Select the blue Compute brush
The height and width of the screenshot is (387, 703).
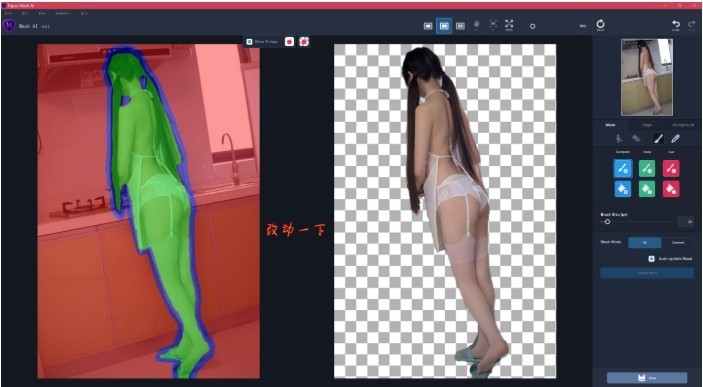pos(623,169)
